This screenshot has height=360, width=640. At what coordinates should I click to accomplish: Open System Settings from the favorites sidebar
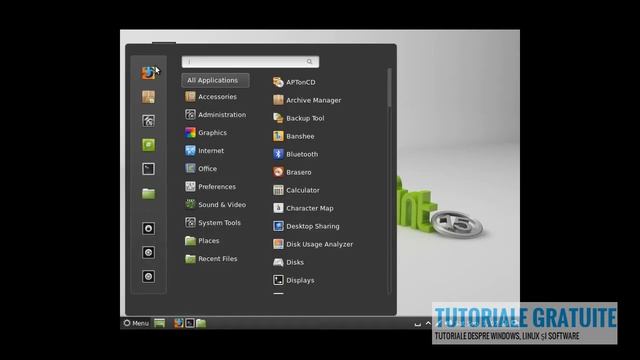click(148, 121)
